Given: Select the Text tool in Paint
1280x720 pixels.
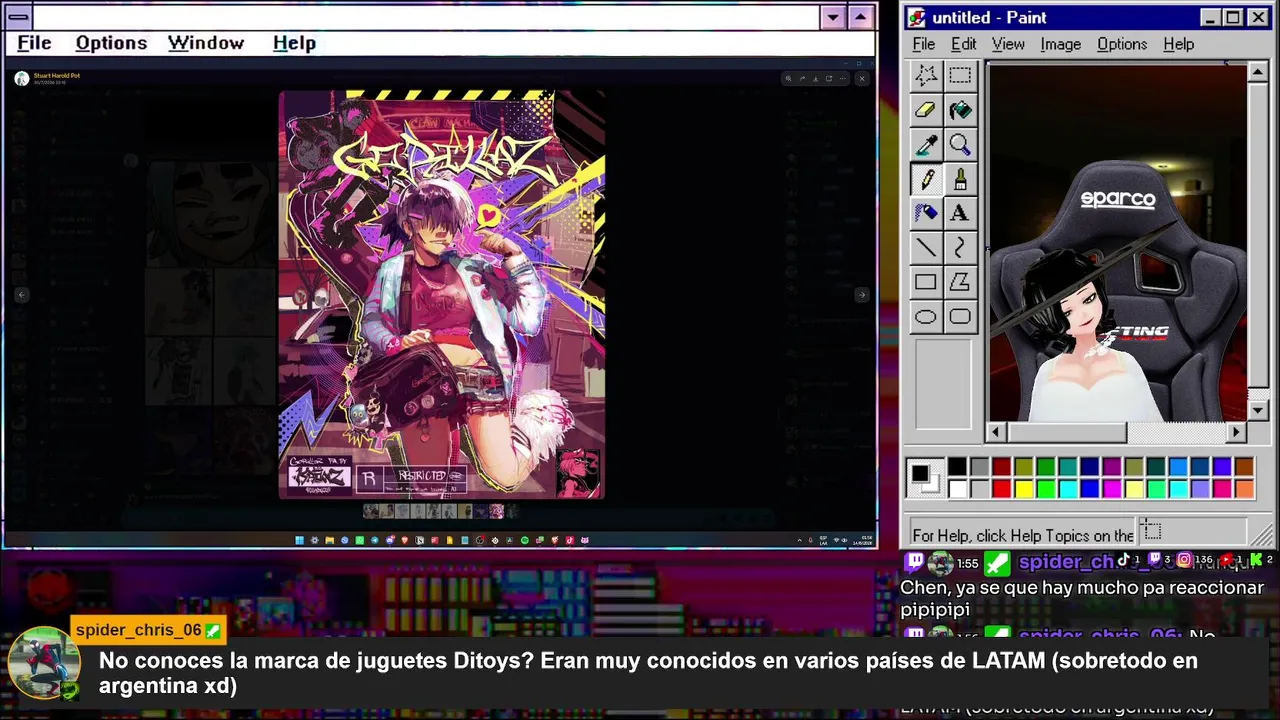Looking at the screenshot, I should 960,213.
